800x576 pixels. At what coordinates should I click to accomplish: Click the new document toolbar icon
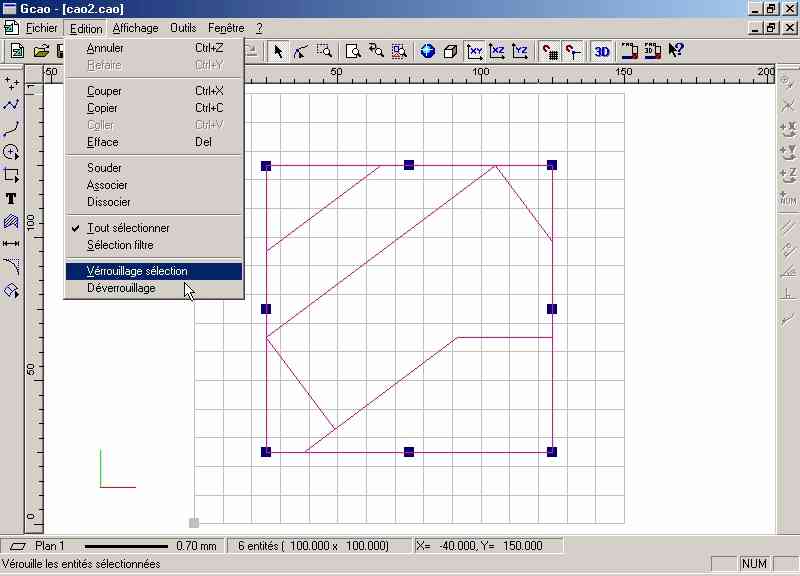tap(18, 51)
